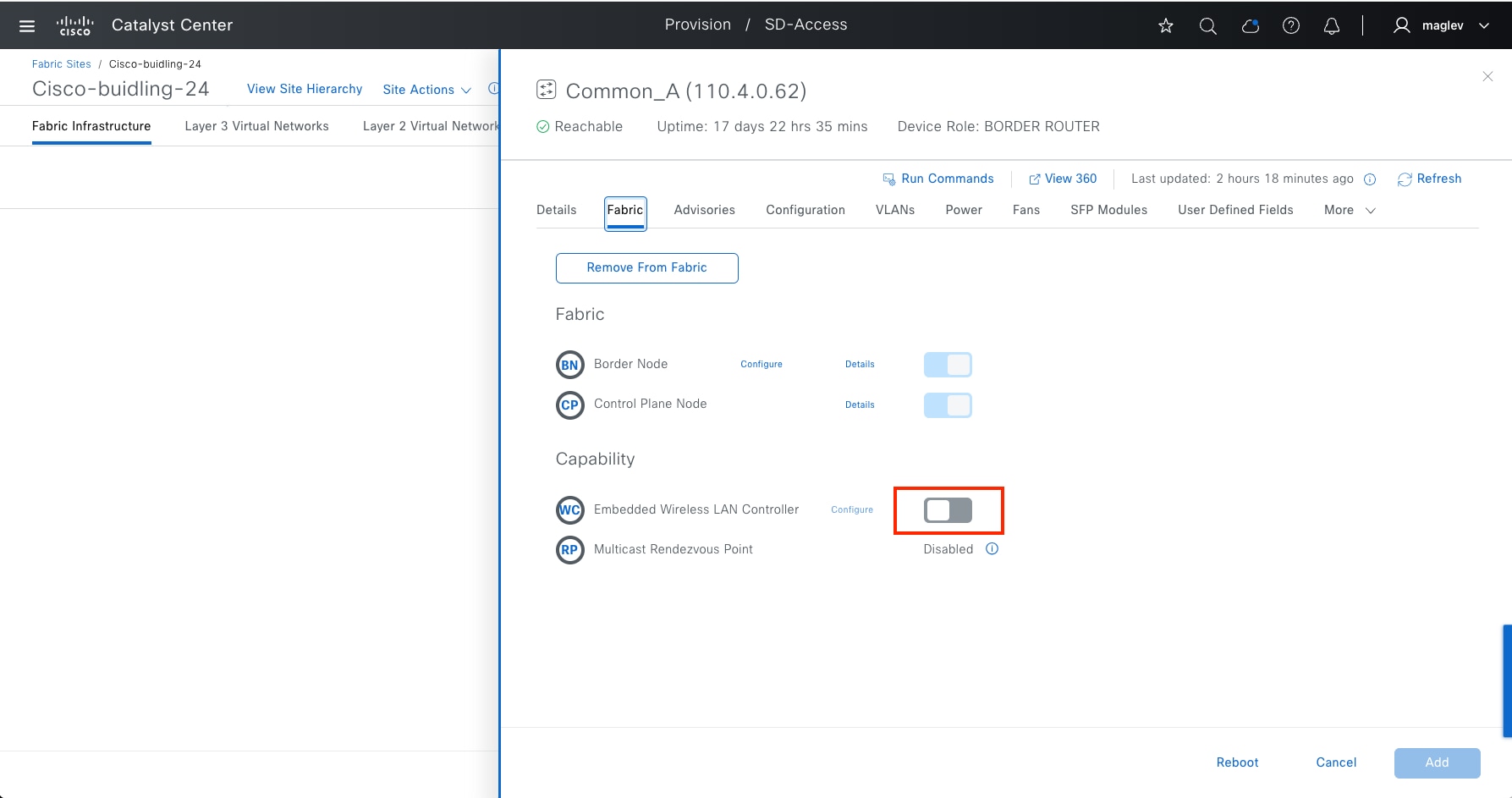Image resolution: width=1512 pixels, height=798 pixels.
Task: Click Remove From Fabric button
Action: 647,268
